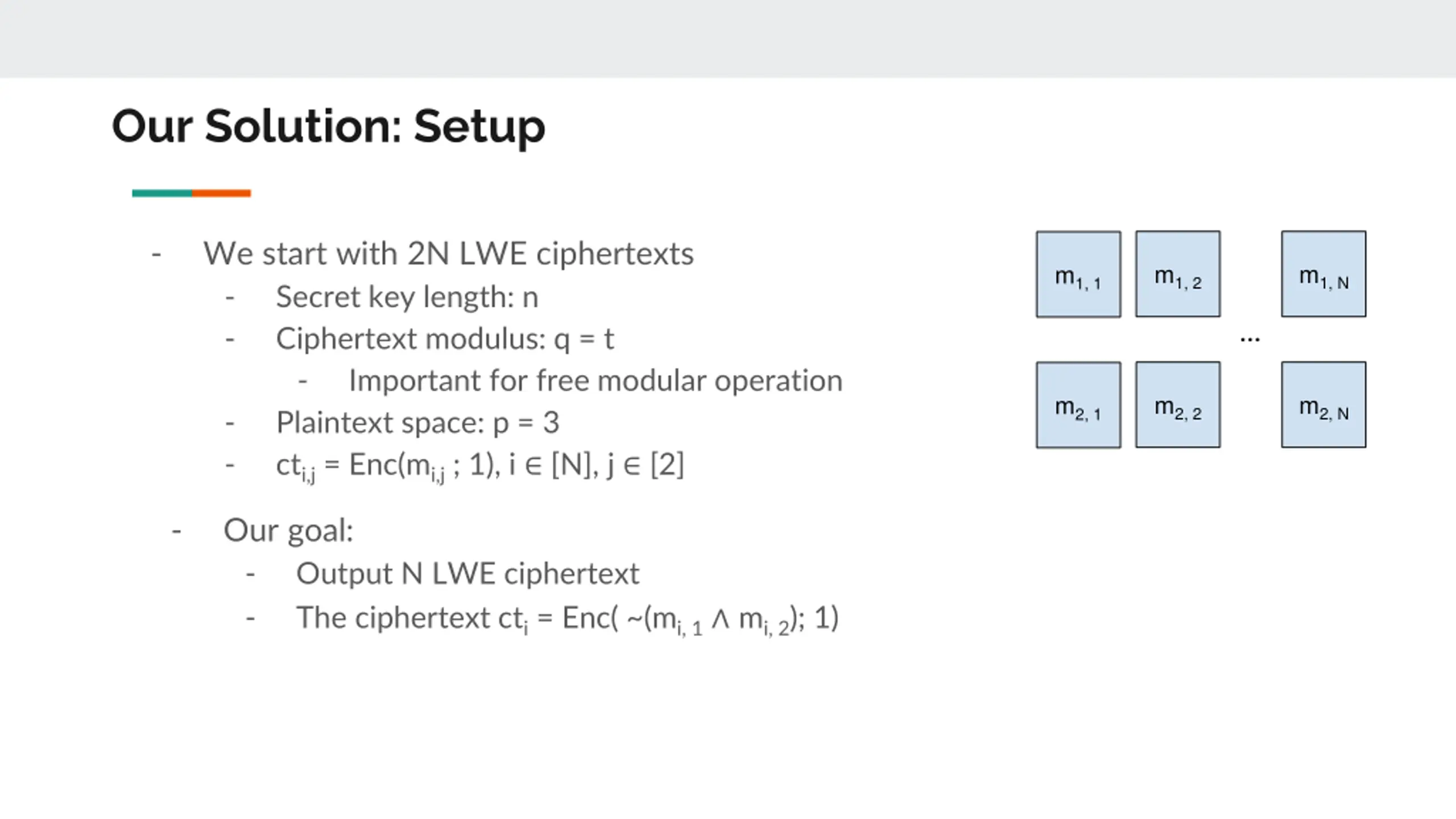Click the ellipsis between message boxes
Screen dimensions: 1456x819
coord(1250,340)
